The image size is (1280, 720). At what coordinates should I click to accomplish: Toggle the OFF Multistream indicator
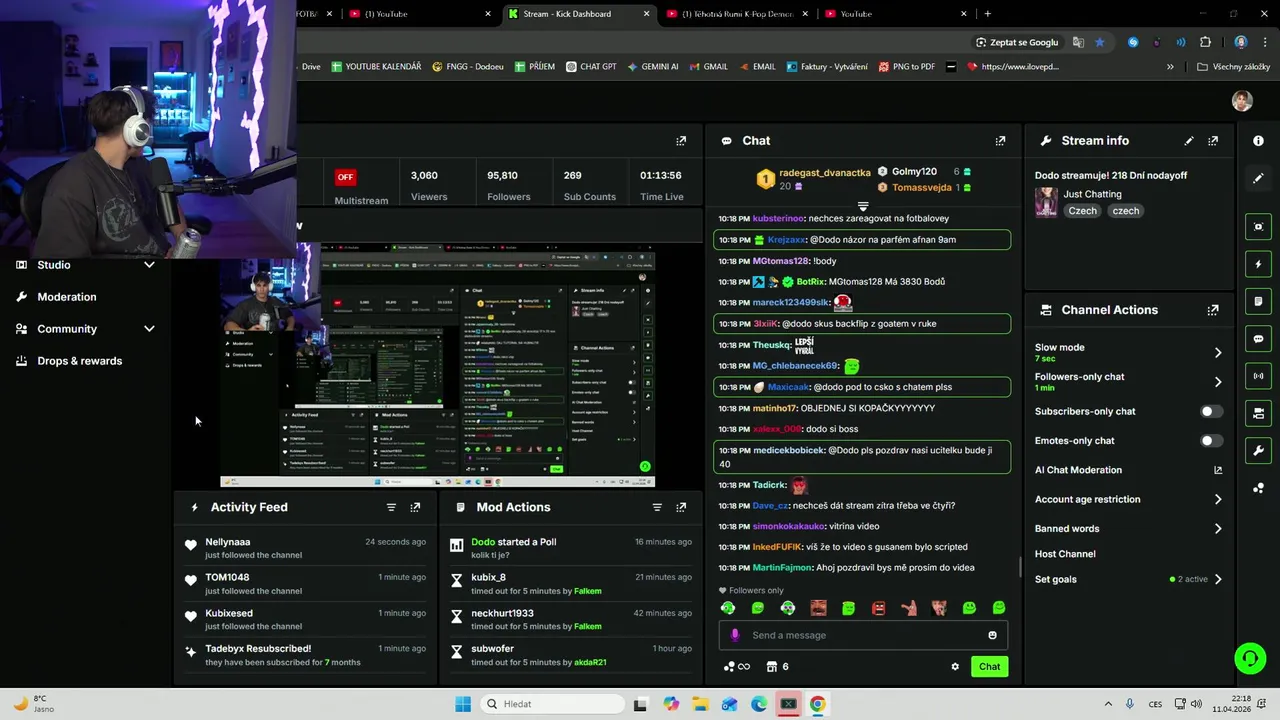tap(345, 177)
